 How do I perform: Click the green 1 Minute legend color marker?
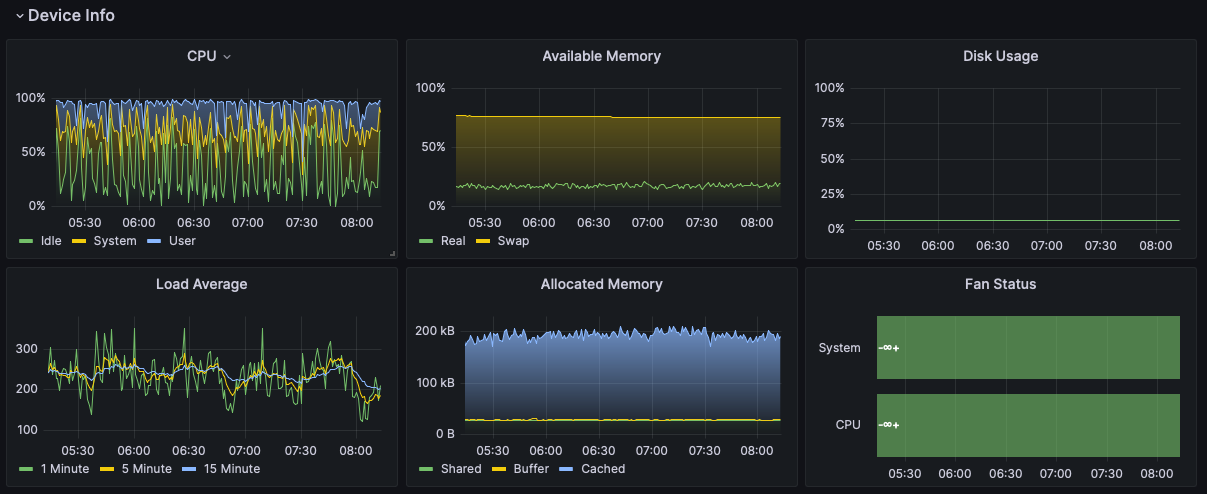click(26, 469)
